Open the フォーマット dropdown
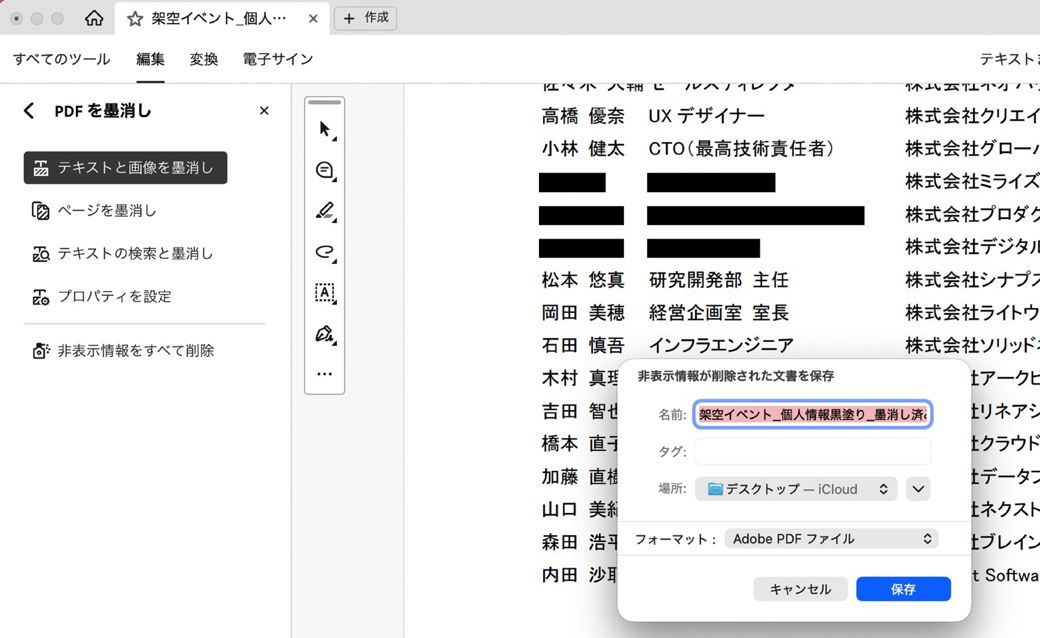Viewport: 1040px width, 638px height. [831, 539]
